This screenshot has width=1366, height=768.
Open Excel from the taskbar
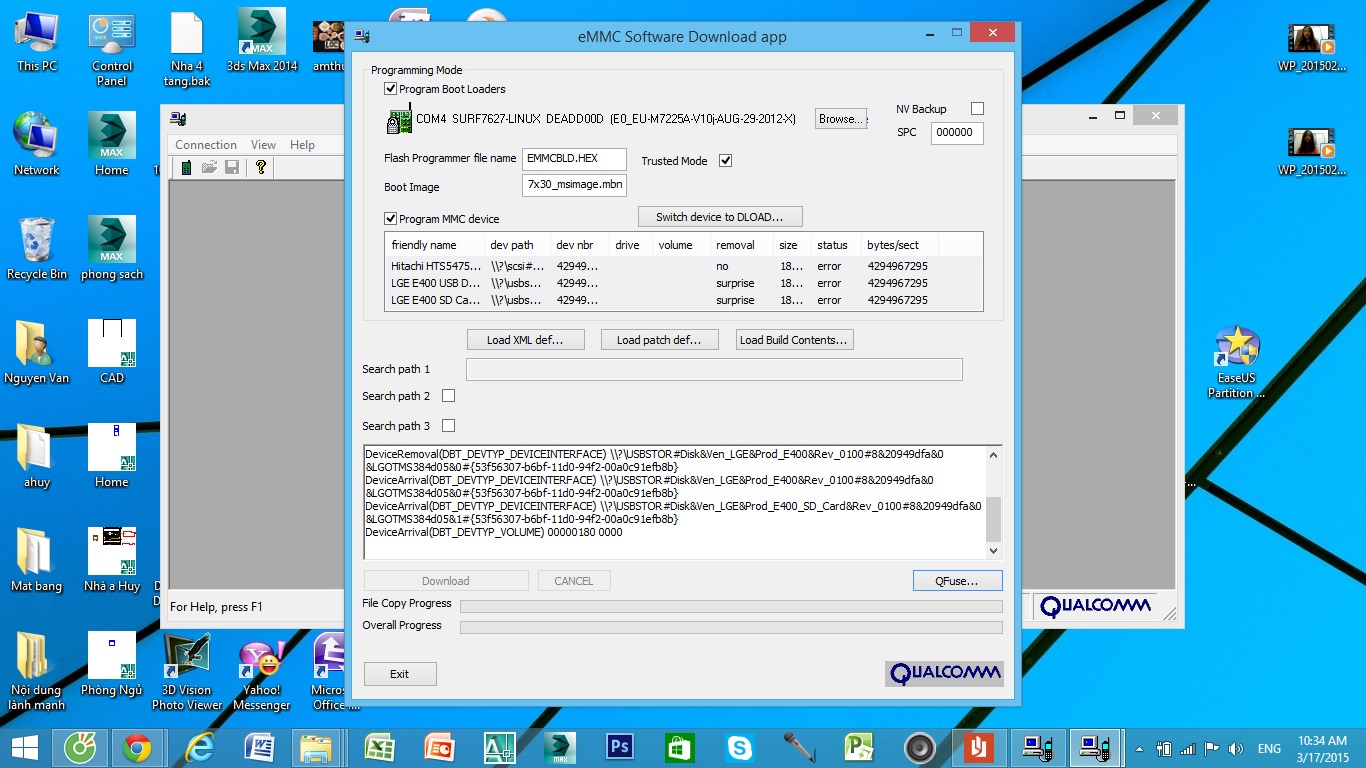coord(380,747)
